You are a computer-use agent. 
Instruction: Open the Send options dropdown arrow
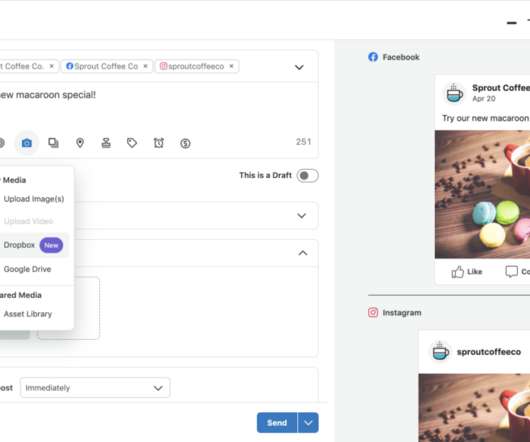(x=308, y=422)
